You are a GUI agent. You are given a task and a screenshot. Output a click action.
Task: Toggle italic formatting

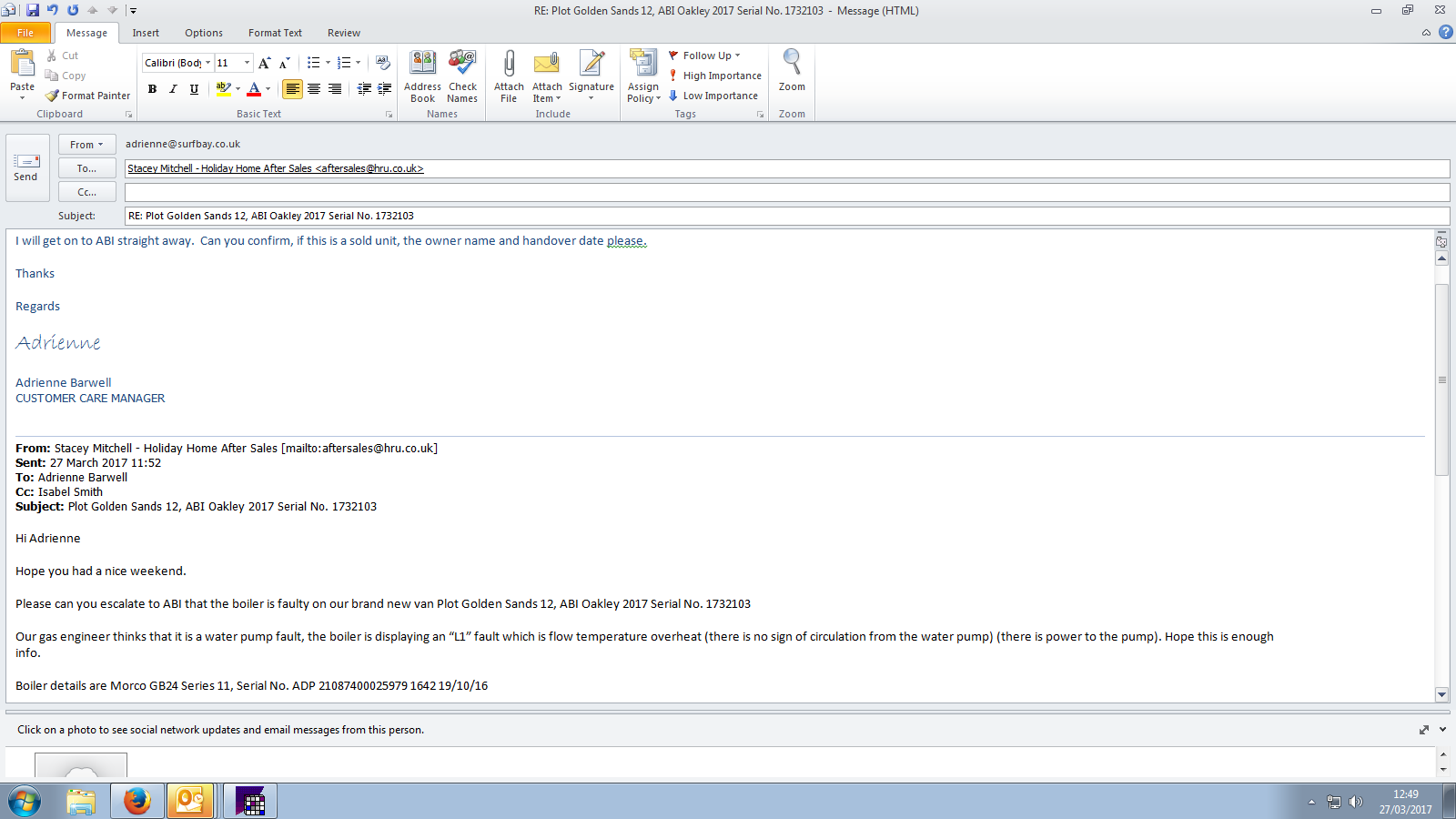[173, 89]
